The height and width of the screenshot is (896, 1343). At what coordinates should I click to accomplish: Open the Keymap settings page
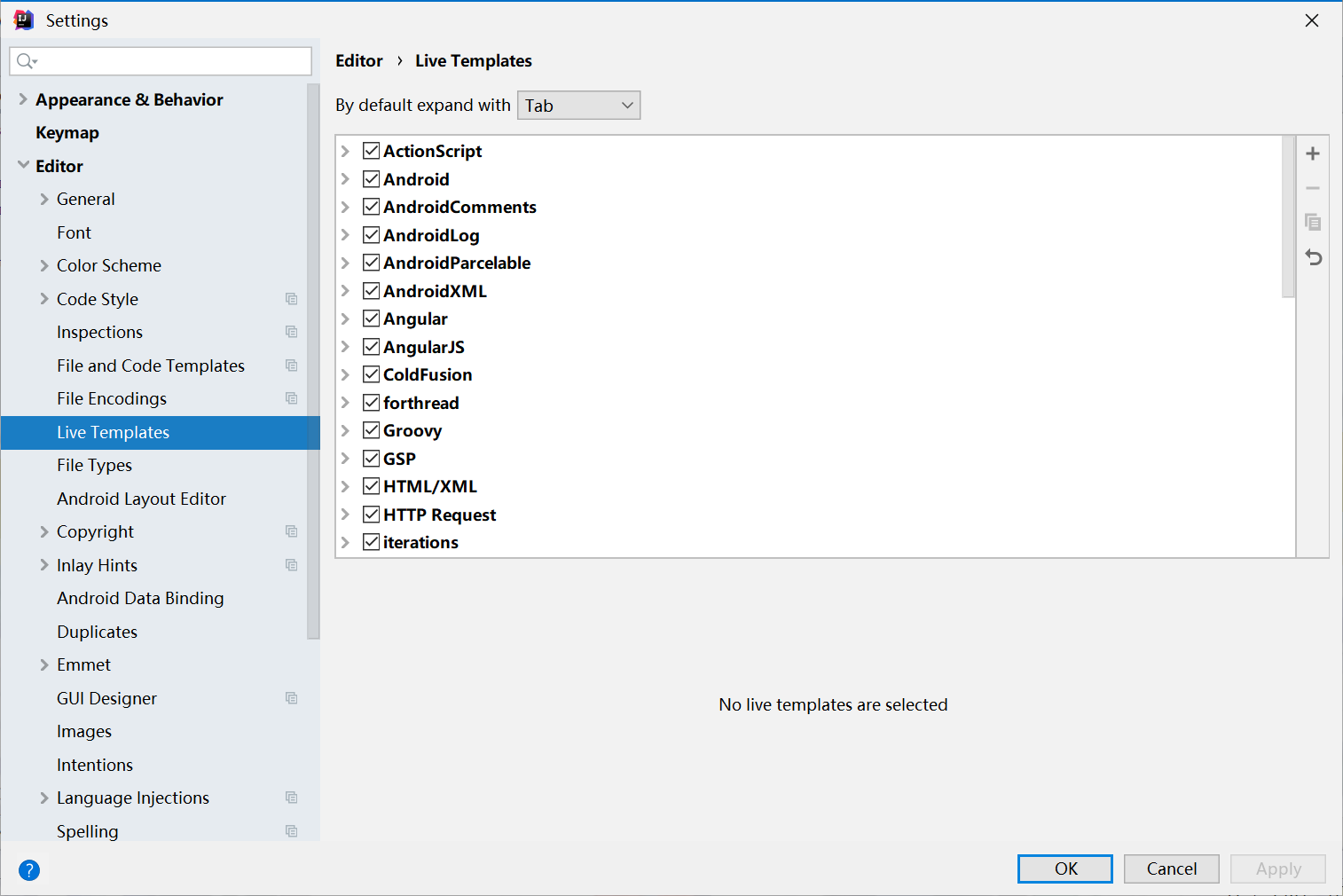[67, 133]
